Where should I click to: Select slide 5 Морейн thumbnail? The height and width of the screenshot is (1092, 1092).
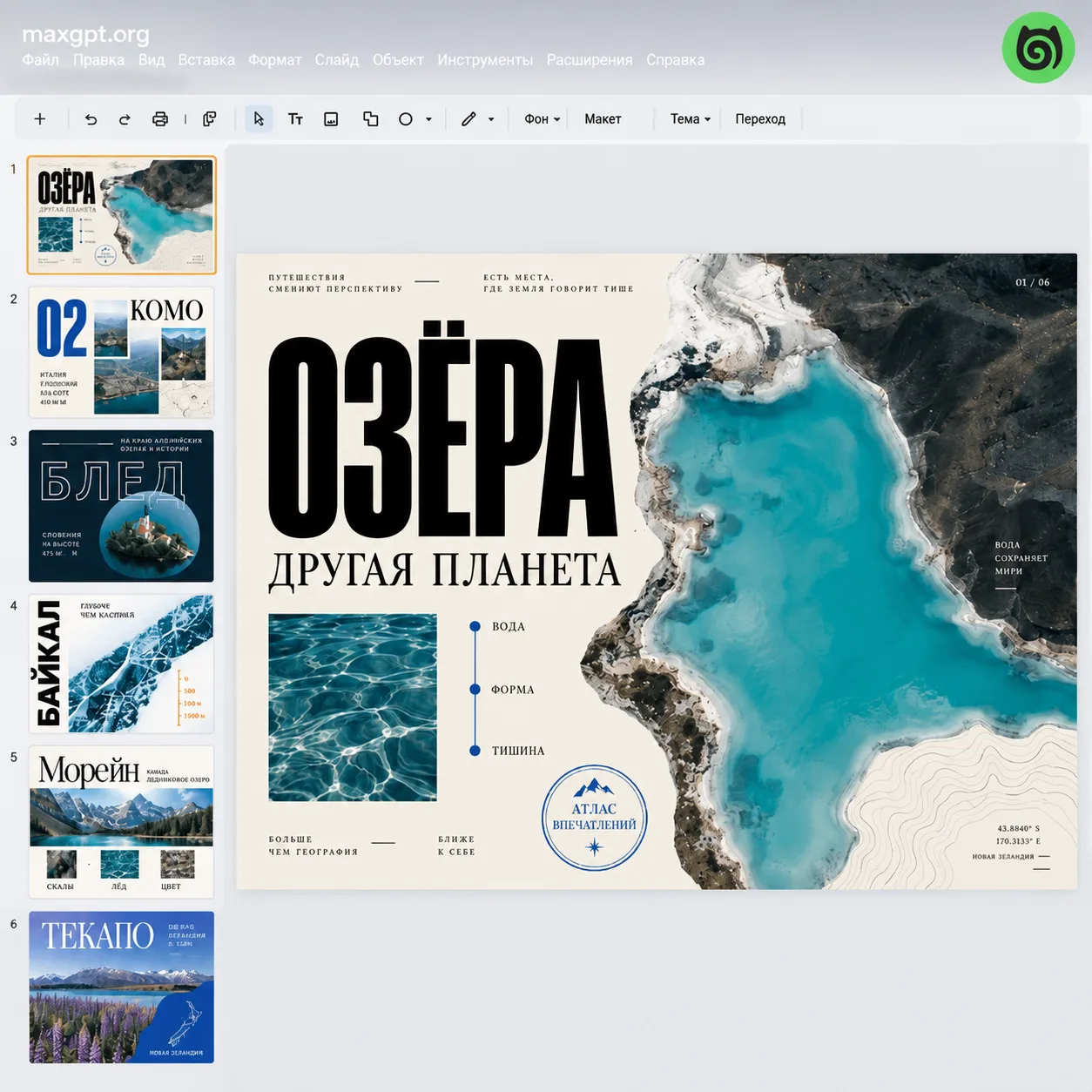121,821
